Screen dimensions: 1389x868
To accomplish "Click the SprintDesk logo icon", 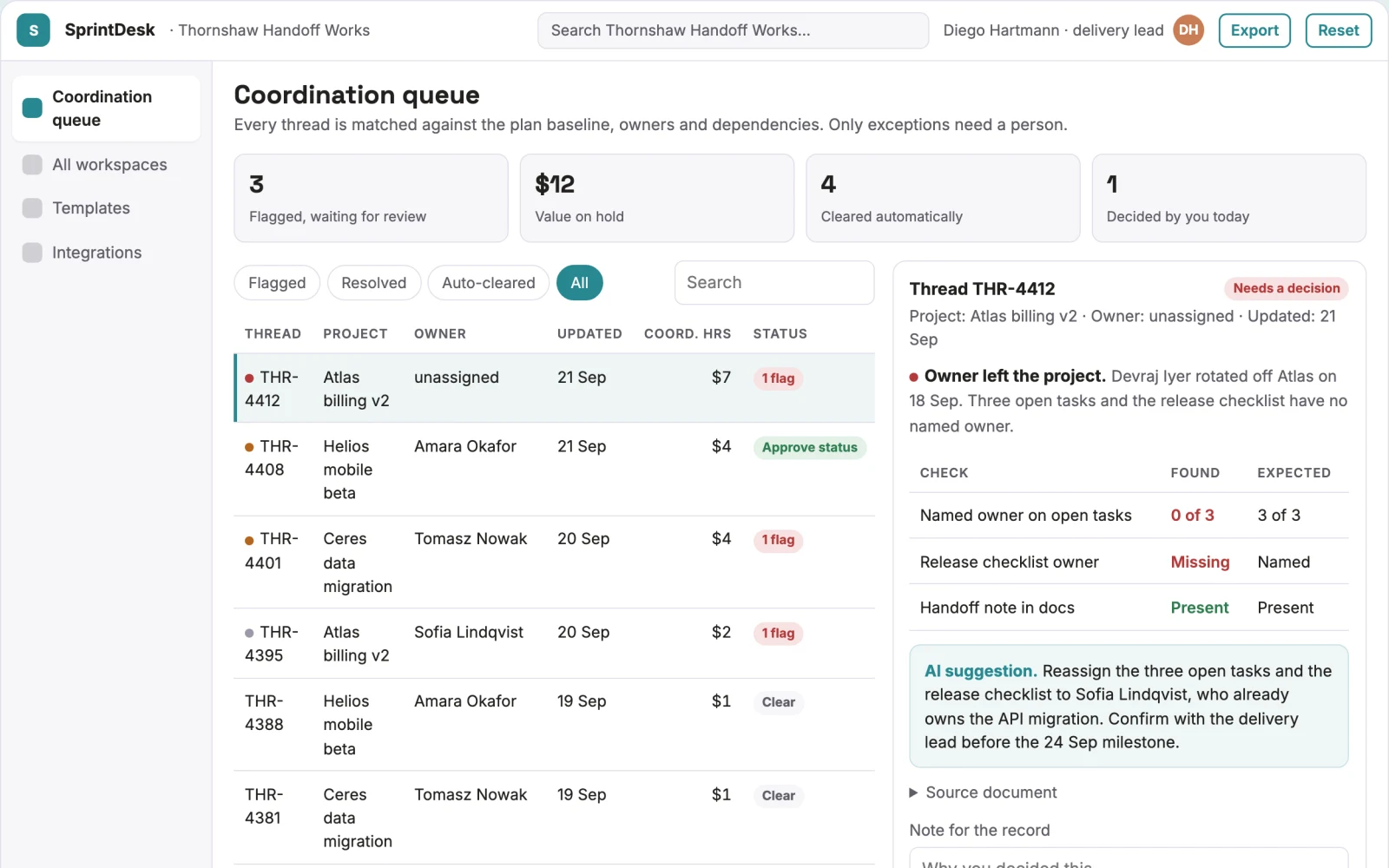I will [x=33, y=30].
